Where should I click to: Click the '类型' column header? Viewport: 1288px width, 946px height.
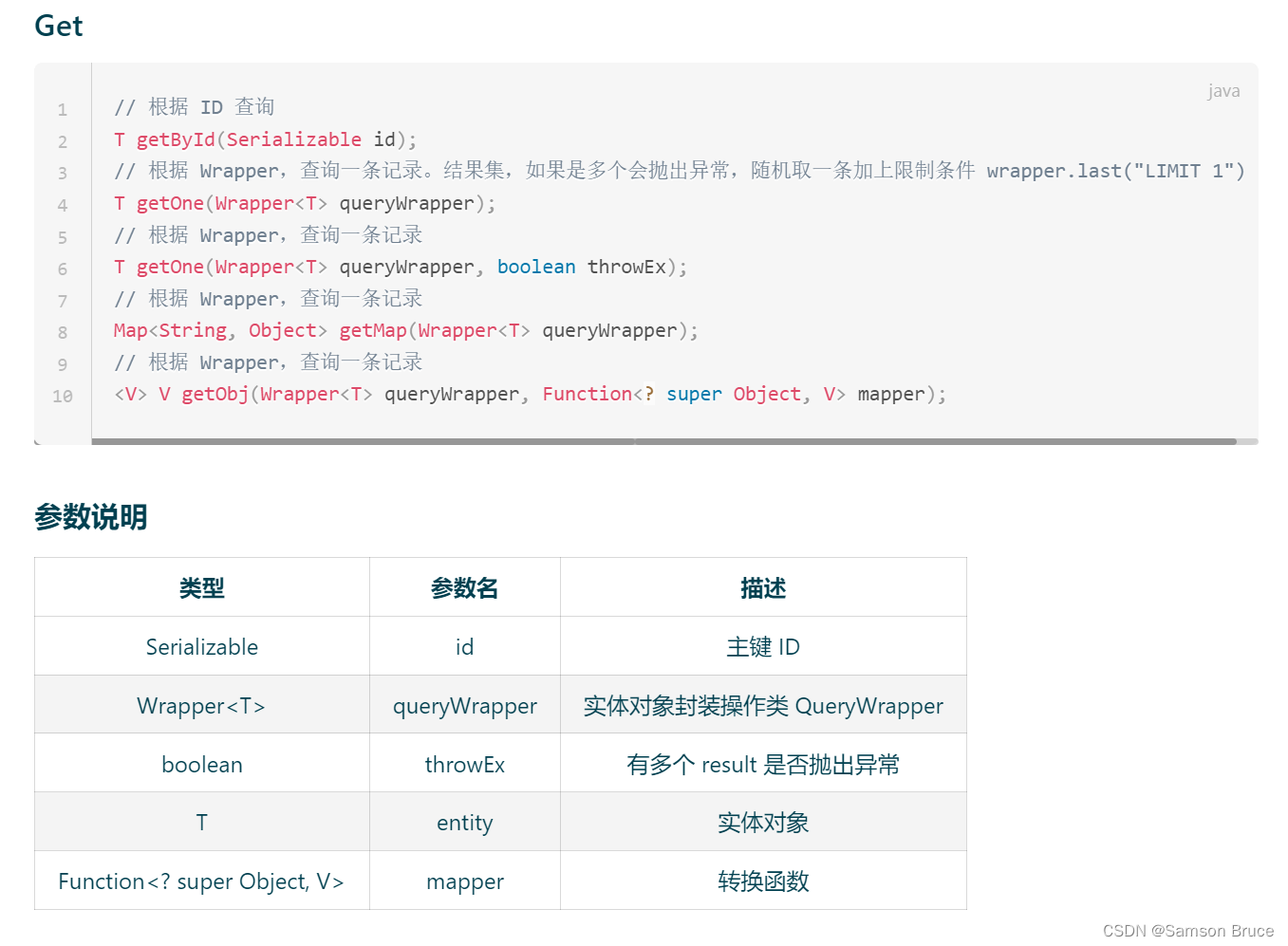click(x=202, y=587)
